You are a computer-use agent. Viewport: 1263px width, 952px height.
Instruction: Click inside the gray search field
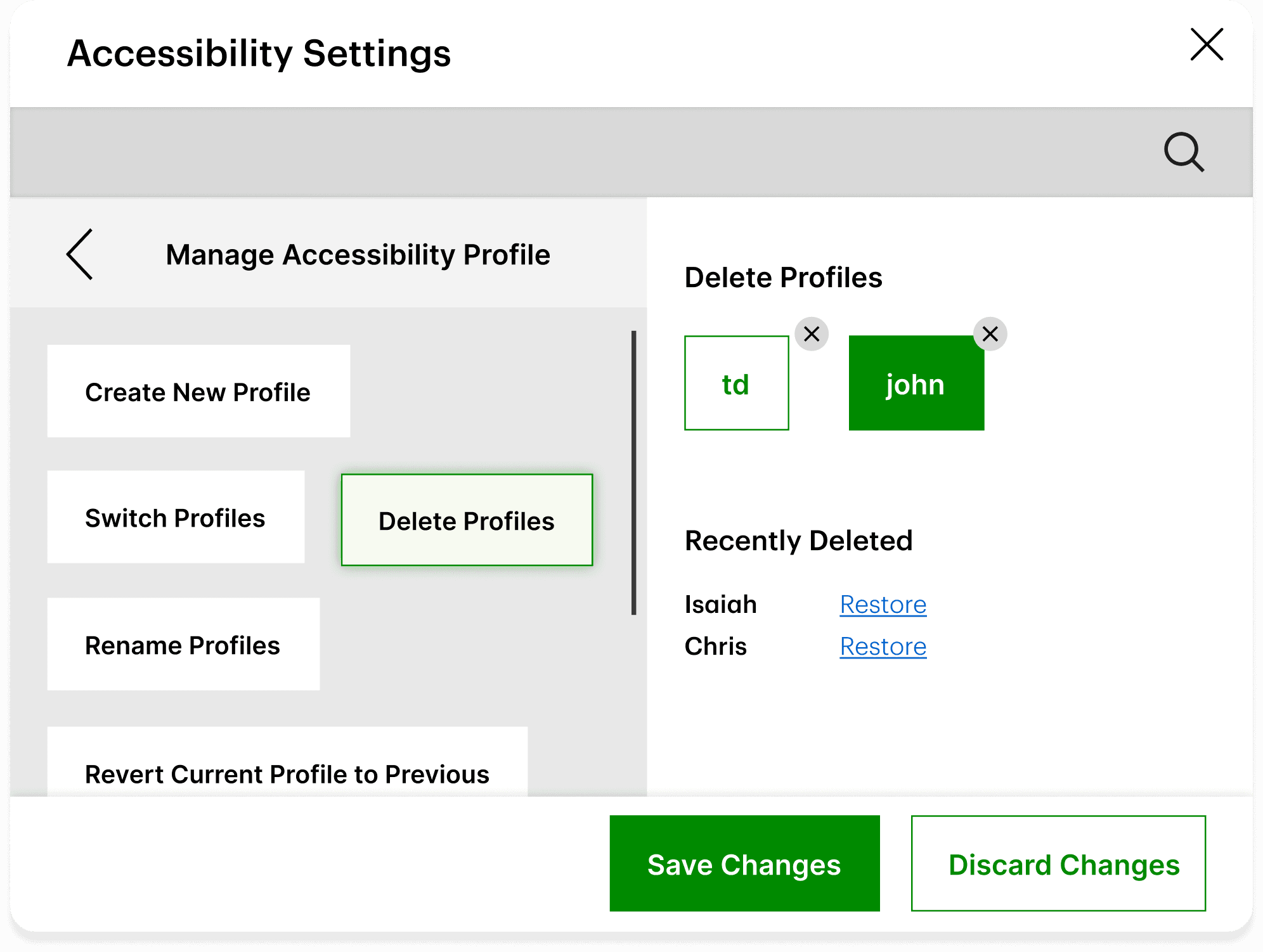click(631, 152)
